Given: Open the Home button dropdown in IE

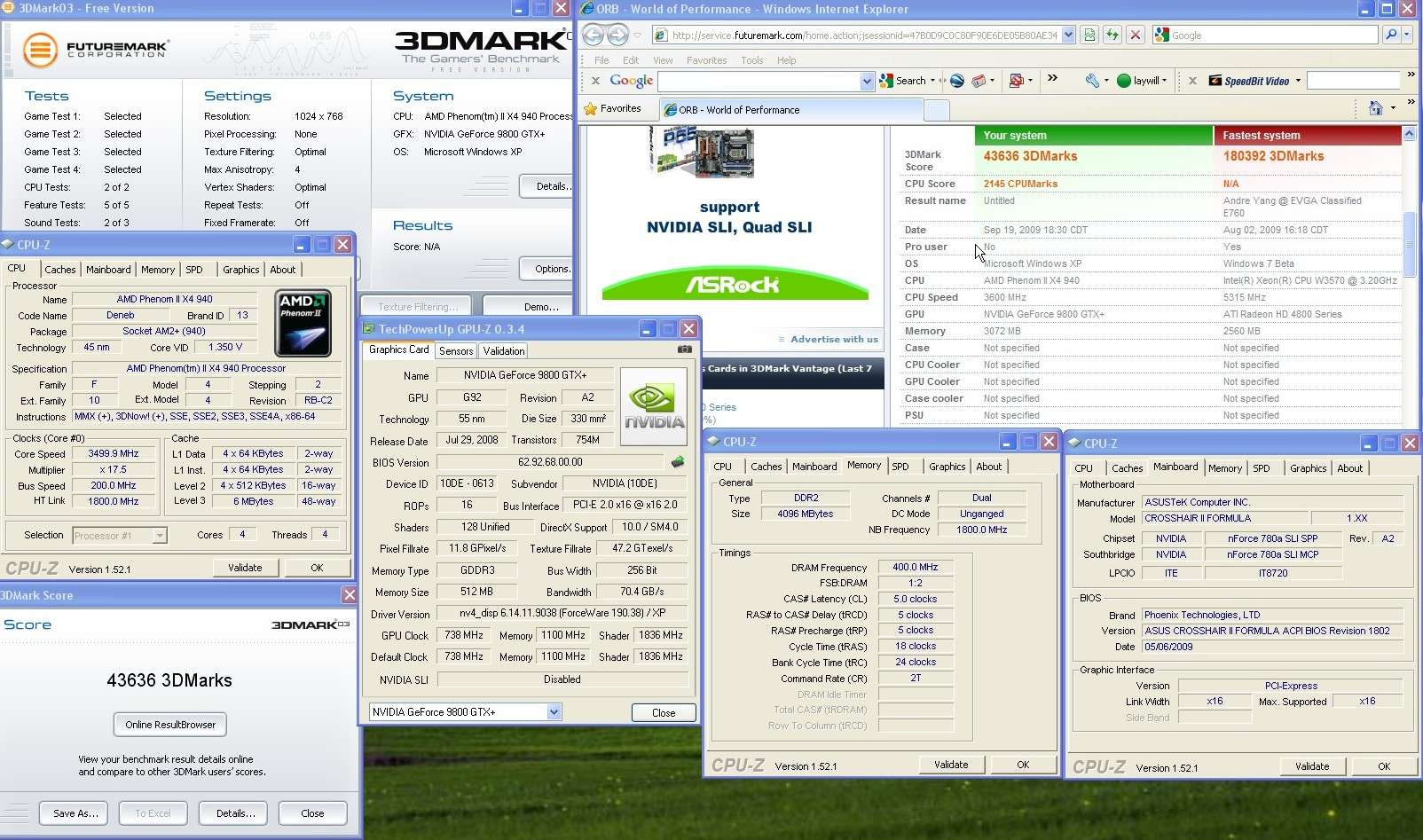Looking at the screenshot, I should [1393, 108].
